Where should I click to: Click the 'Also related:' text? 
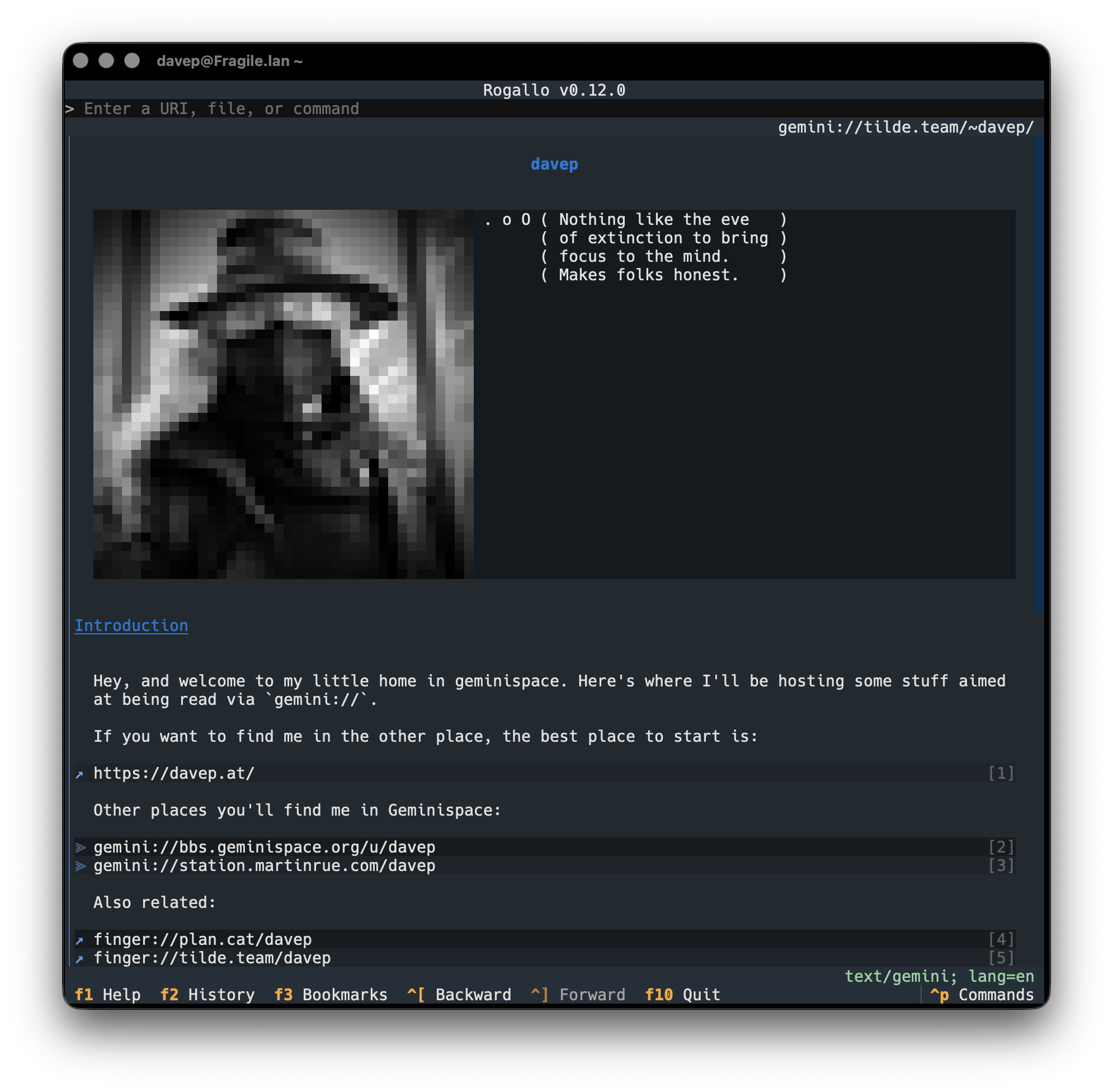155,902
